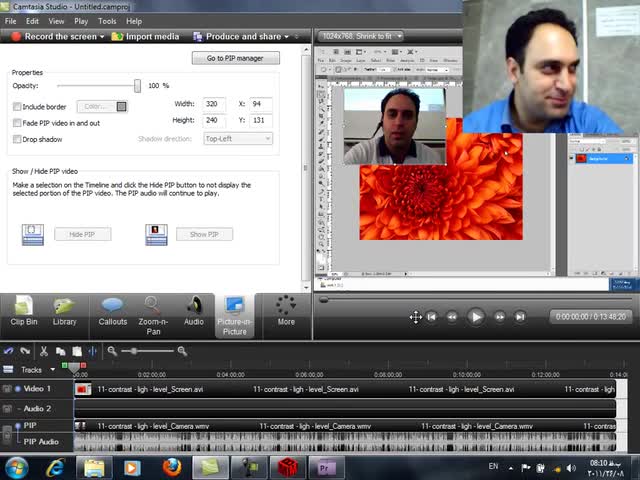Screen dimensions: 640x480
Task: Click the Cut scissors icon
Action: [x=44, y=351]
